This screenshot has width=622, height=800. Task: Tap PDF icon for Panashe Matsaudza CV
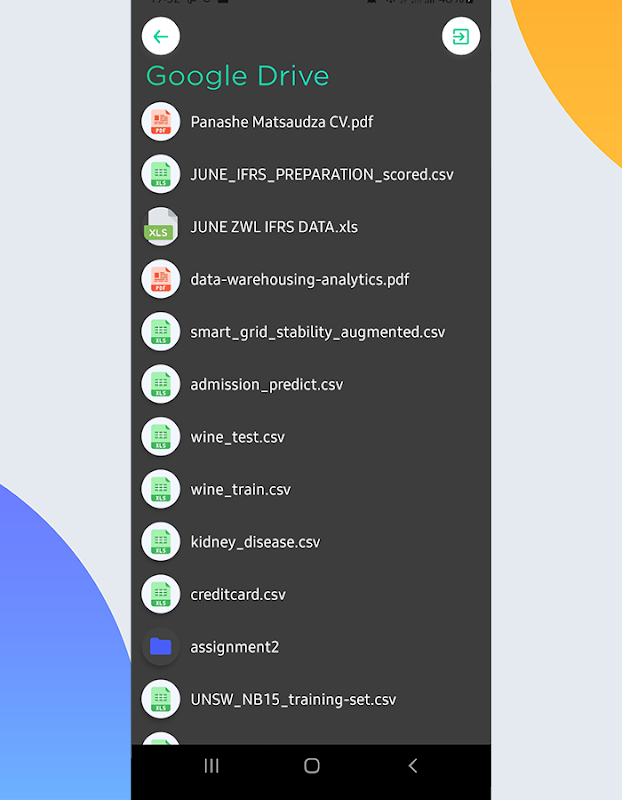[161, 122]
